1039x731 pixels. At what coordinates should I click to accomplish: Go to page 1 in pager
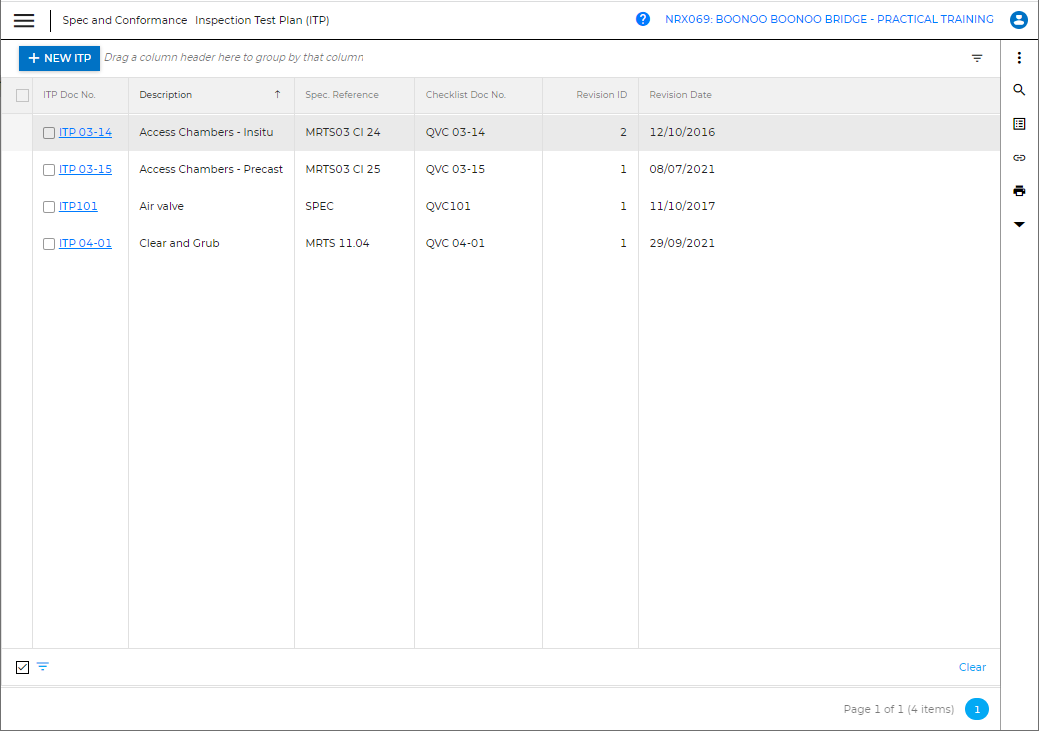tap(976, 709)
